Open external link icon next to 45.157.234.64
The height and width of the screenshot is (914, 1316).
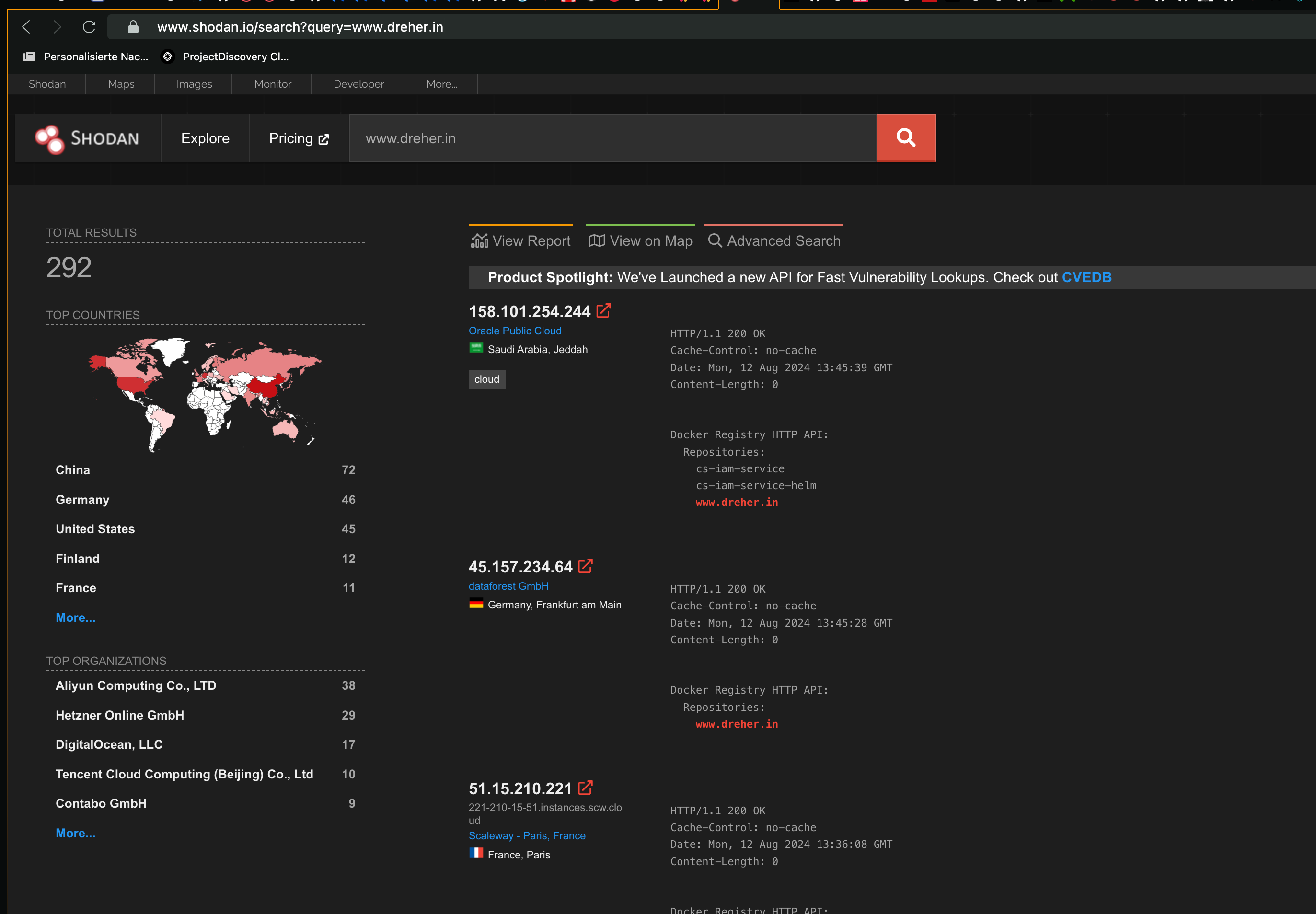tap(585, 566)
